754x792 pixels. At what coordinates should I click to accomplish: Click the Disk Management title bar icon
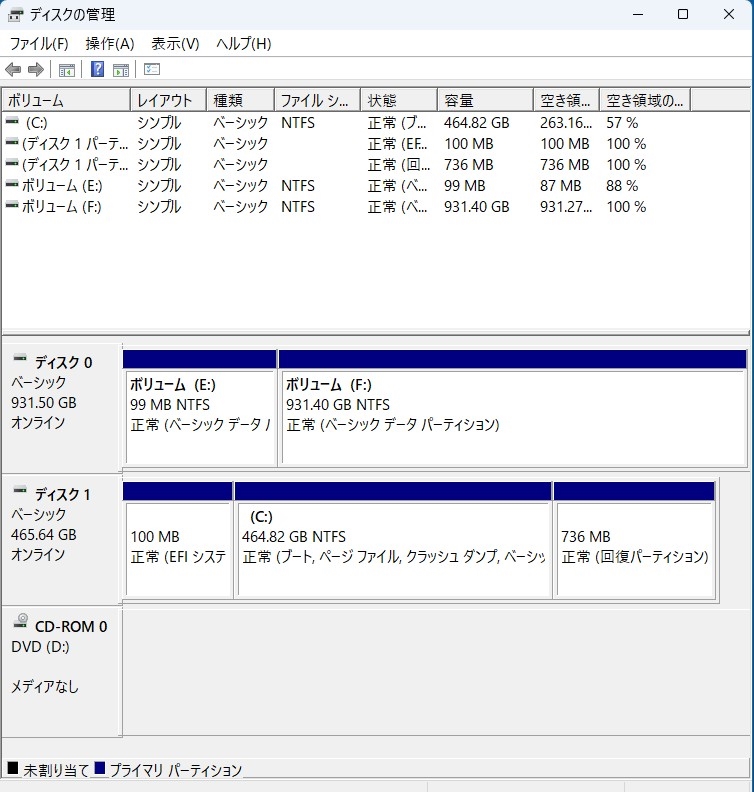click(15, 15)
